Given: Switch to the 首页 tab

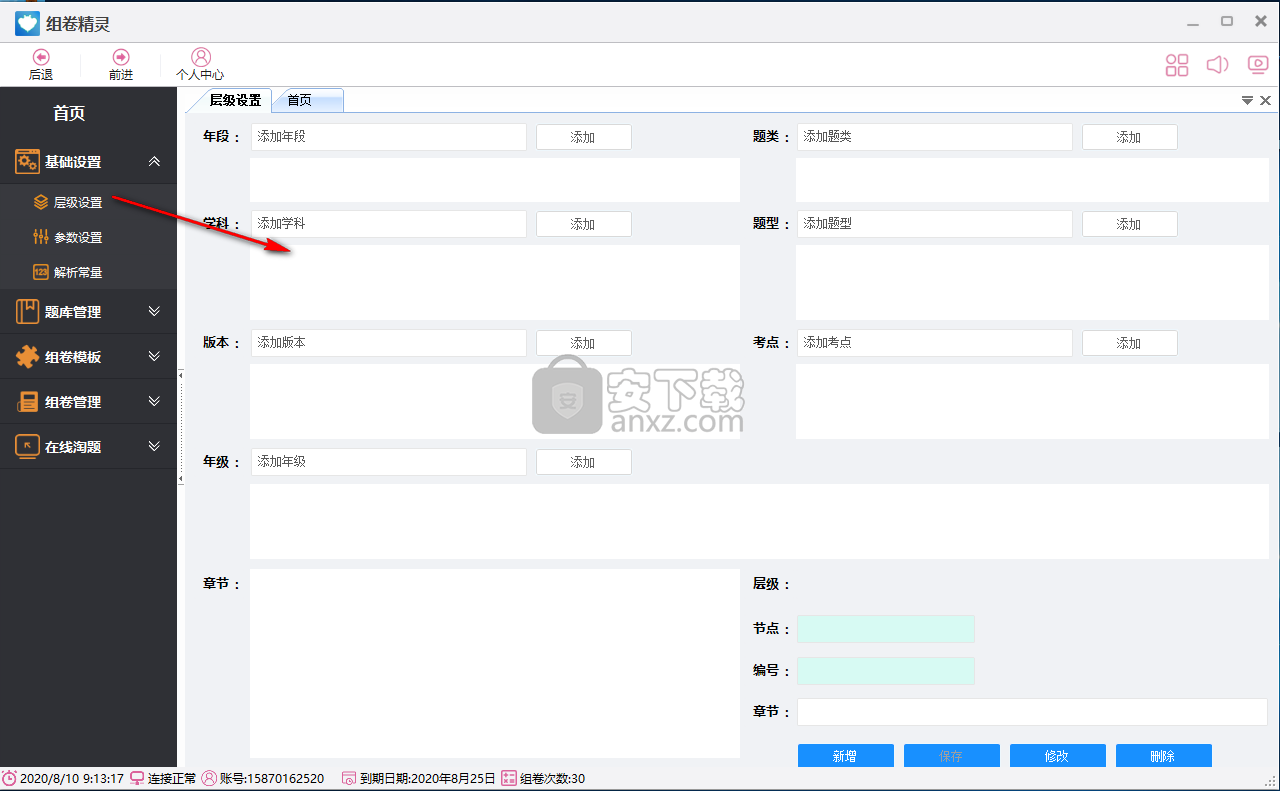Looking at the screenshot, I should pos(307,100).
